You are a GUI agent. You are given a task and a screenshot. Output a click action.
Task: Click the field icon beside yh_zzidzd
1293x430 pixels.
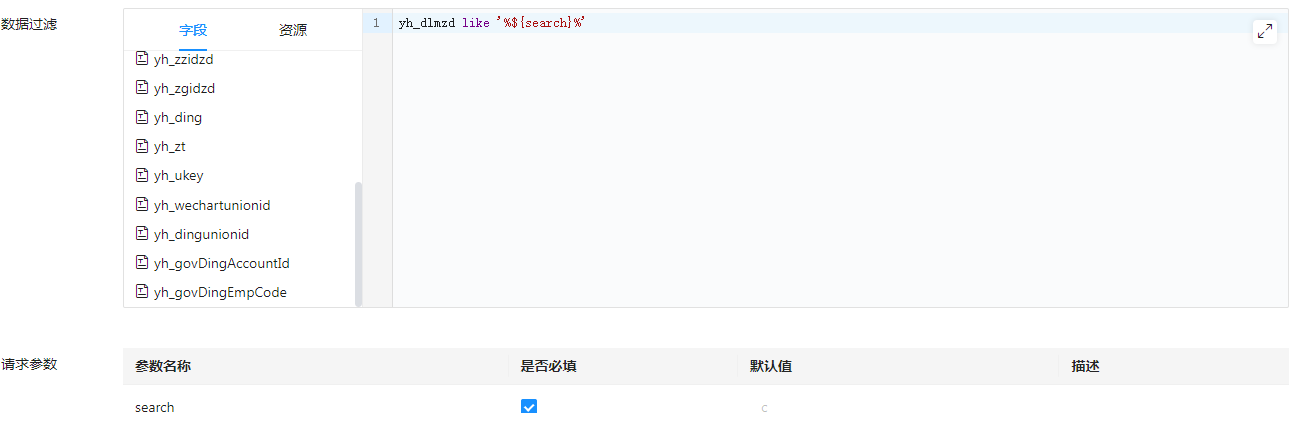pyautogui.click(x=142, y=59)
